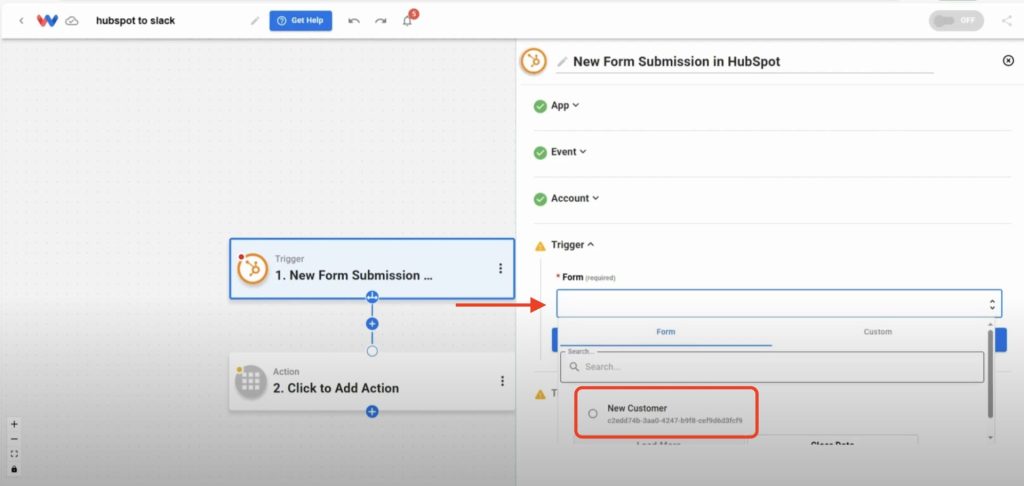1024x486 pixels.
Task: Zoom out on the canvas
Action: pos(14,439)
